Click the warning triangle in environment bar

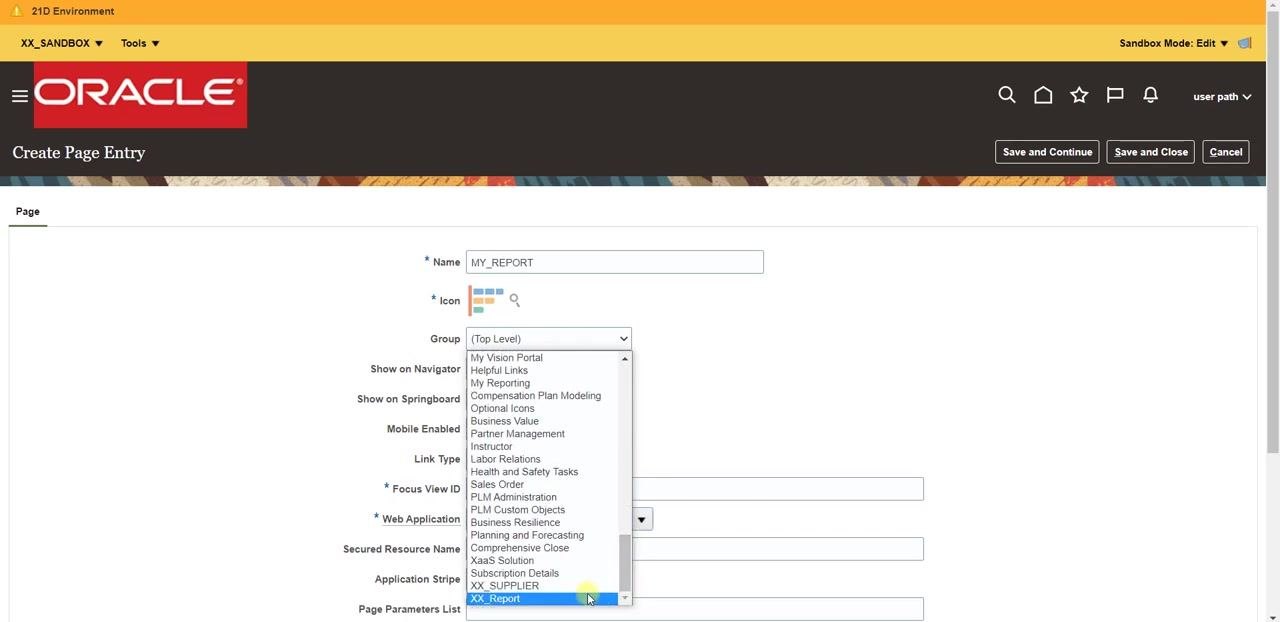click(16, 11)
